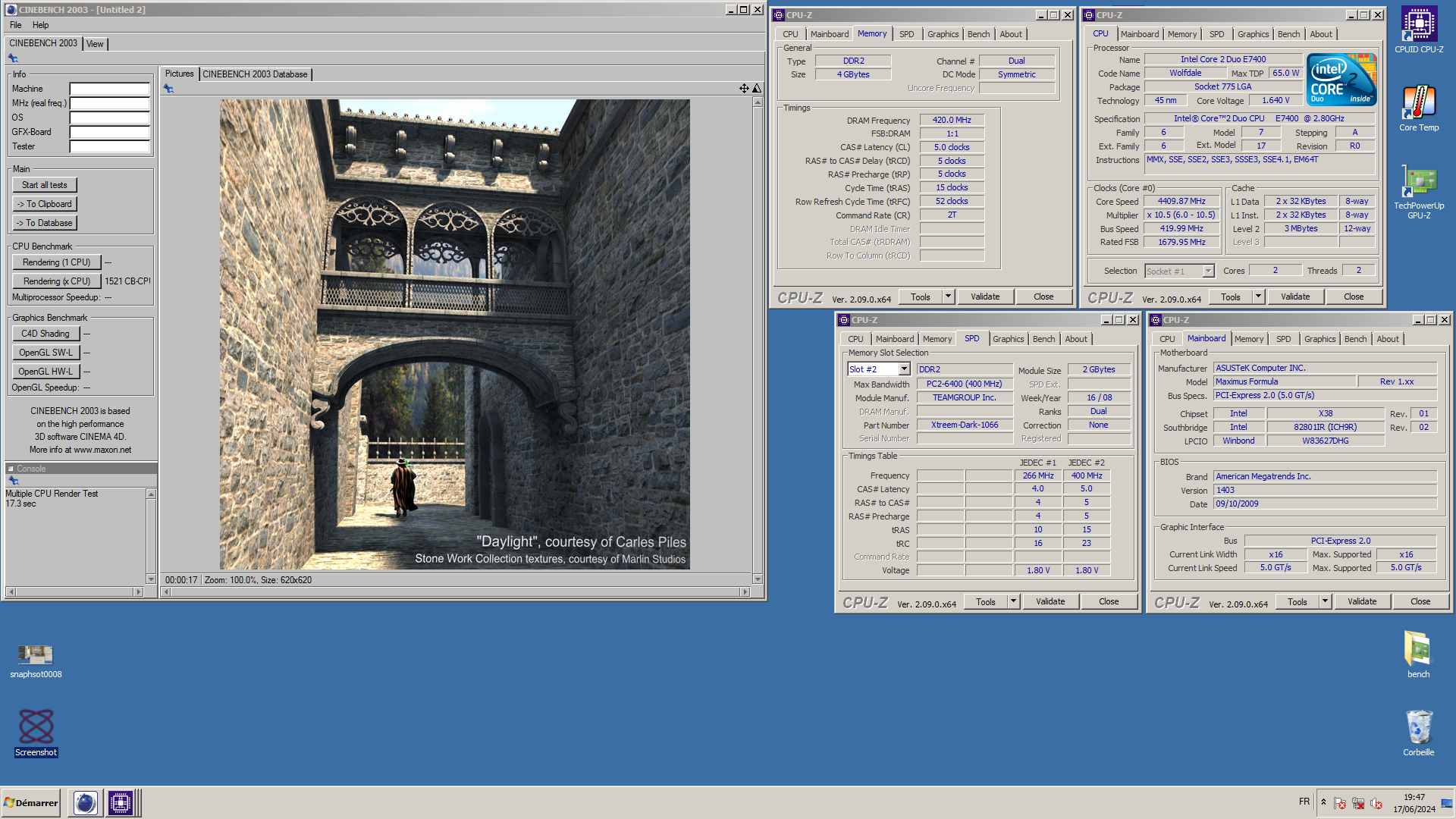This screenshot has height=819, width=1456.
Task: Switch to CINEBENCH 2003 Database tab
Action: pyautogui.click(x=255, y=74)
